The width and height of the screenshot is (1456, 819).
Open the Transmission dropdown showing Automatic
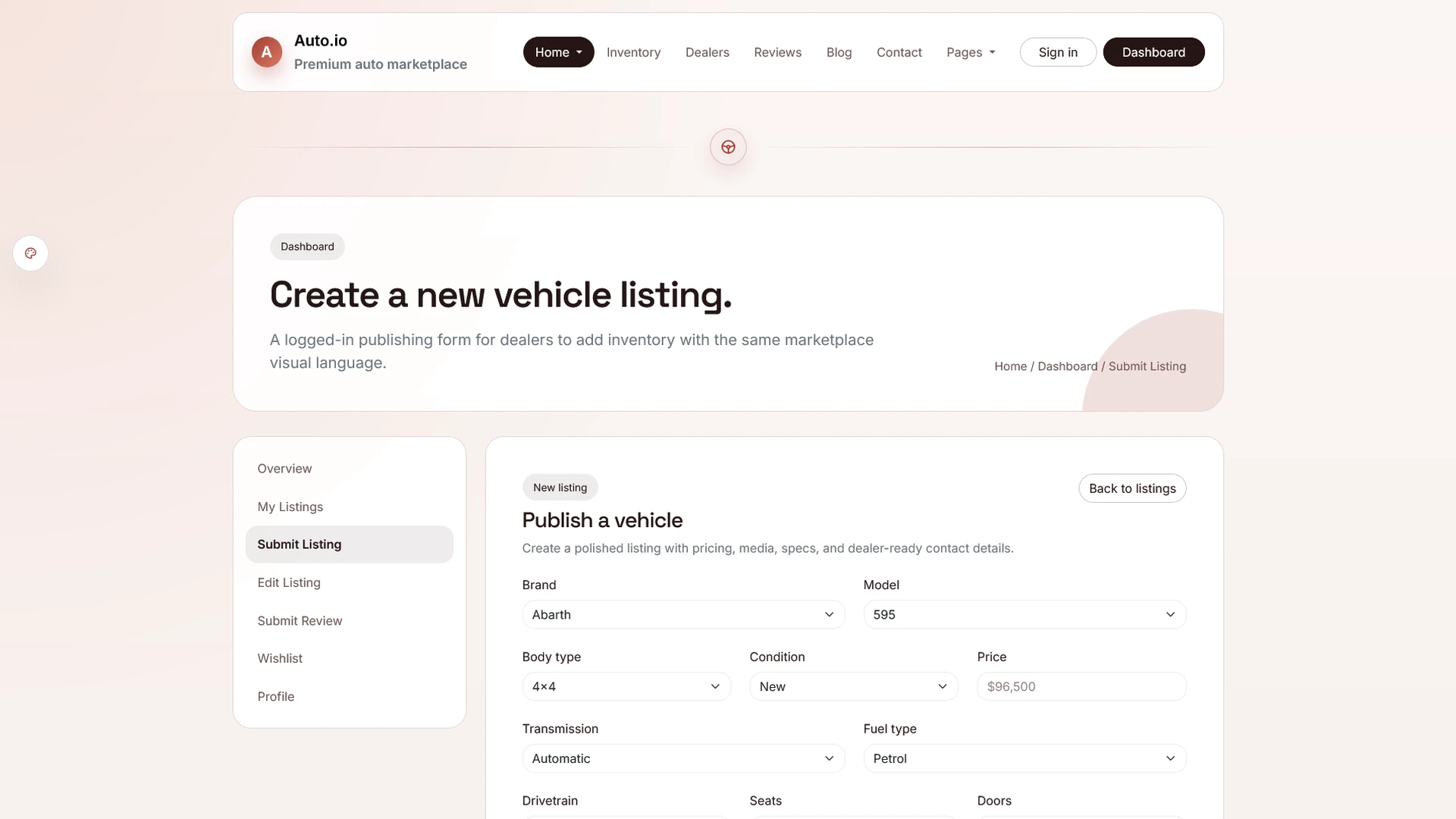coord(683,758)
